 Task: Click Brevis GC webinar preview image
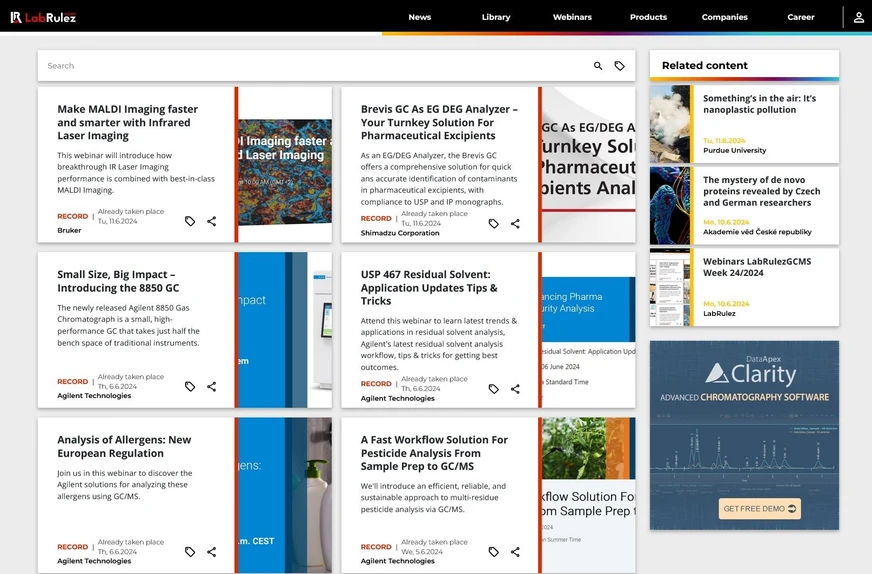click(588, 165)
